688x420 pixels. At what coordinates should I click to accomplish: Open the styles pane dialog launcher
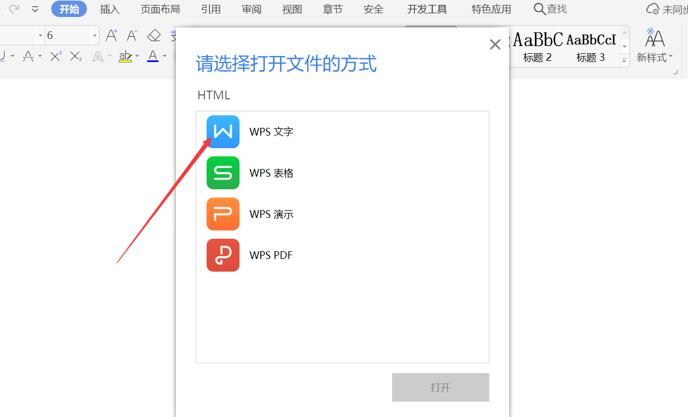676,72
